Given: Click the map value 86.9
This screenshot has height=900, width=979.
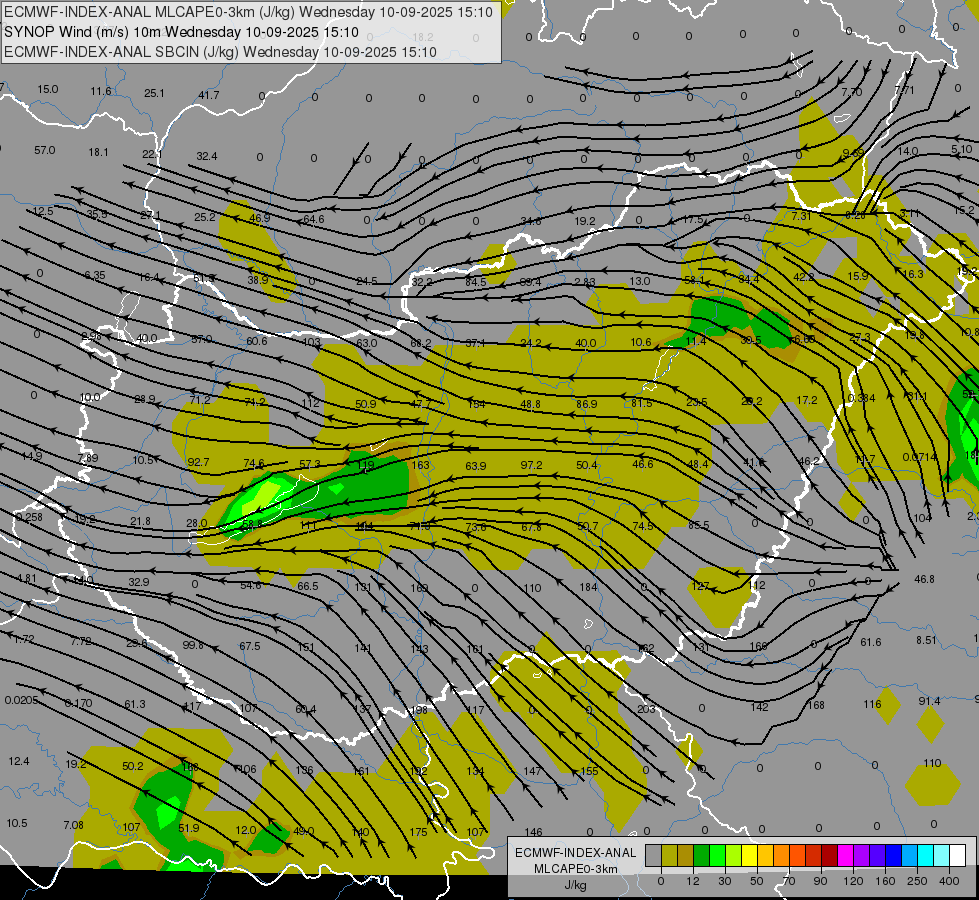Looking at the screenshot, I should [x=586, y=404].
